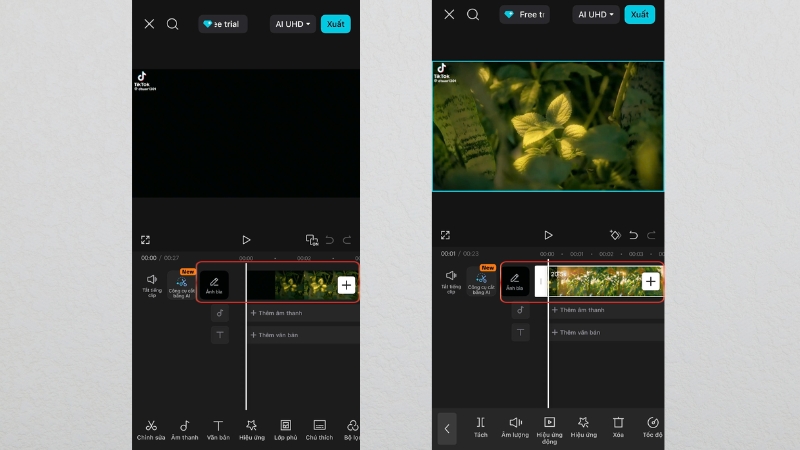The height and width of the screenshot is (450, 800).
Task: Tap Ảnh bìa cover button on right screen
Action: click(515, 282)
